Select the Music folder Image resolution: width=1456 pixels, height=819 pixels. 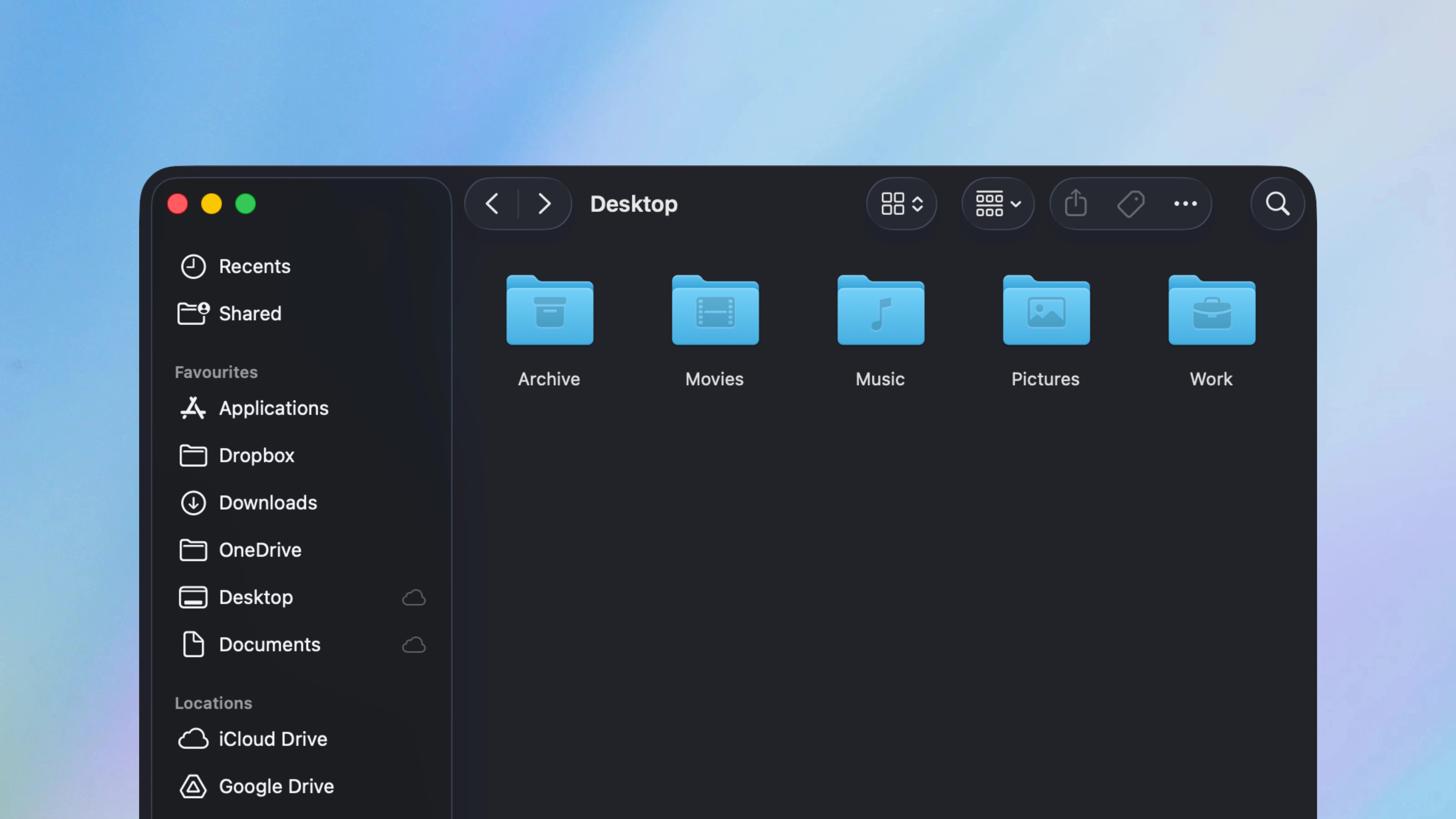[x=881, y=311]
